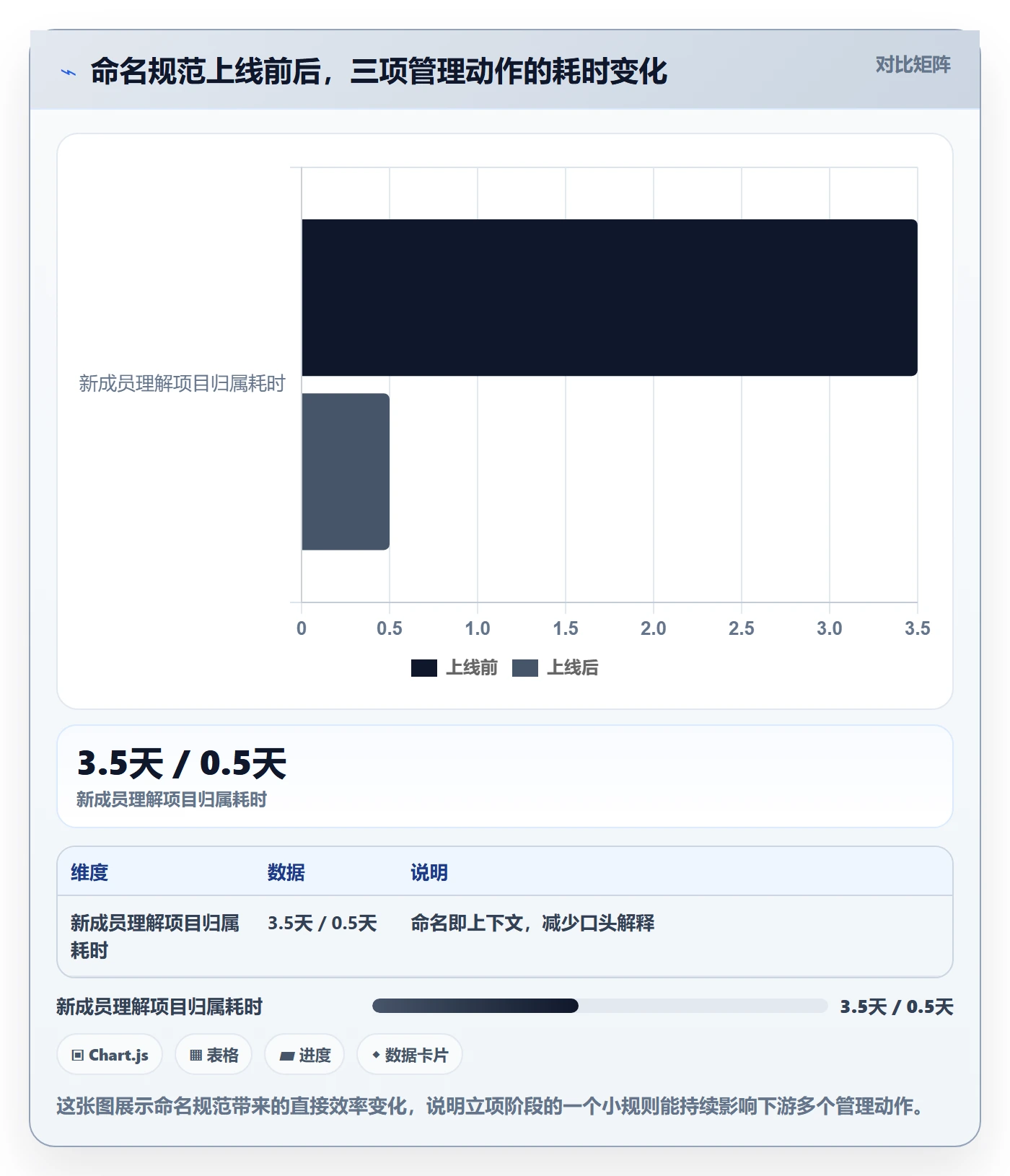Click the 维度 column header
The image size is (1010, 1176).
[x=89, y=872]
